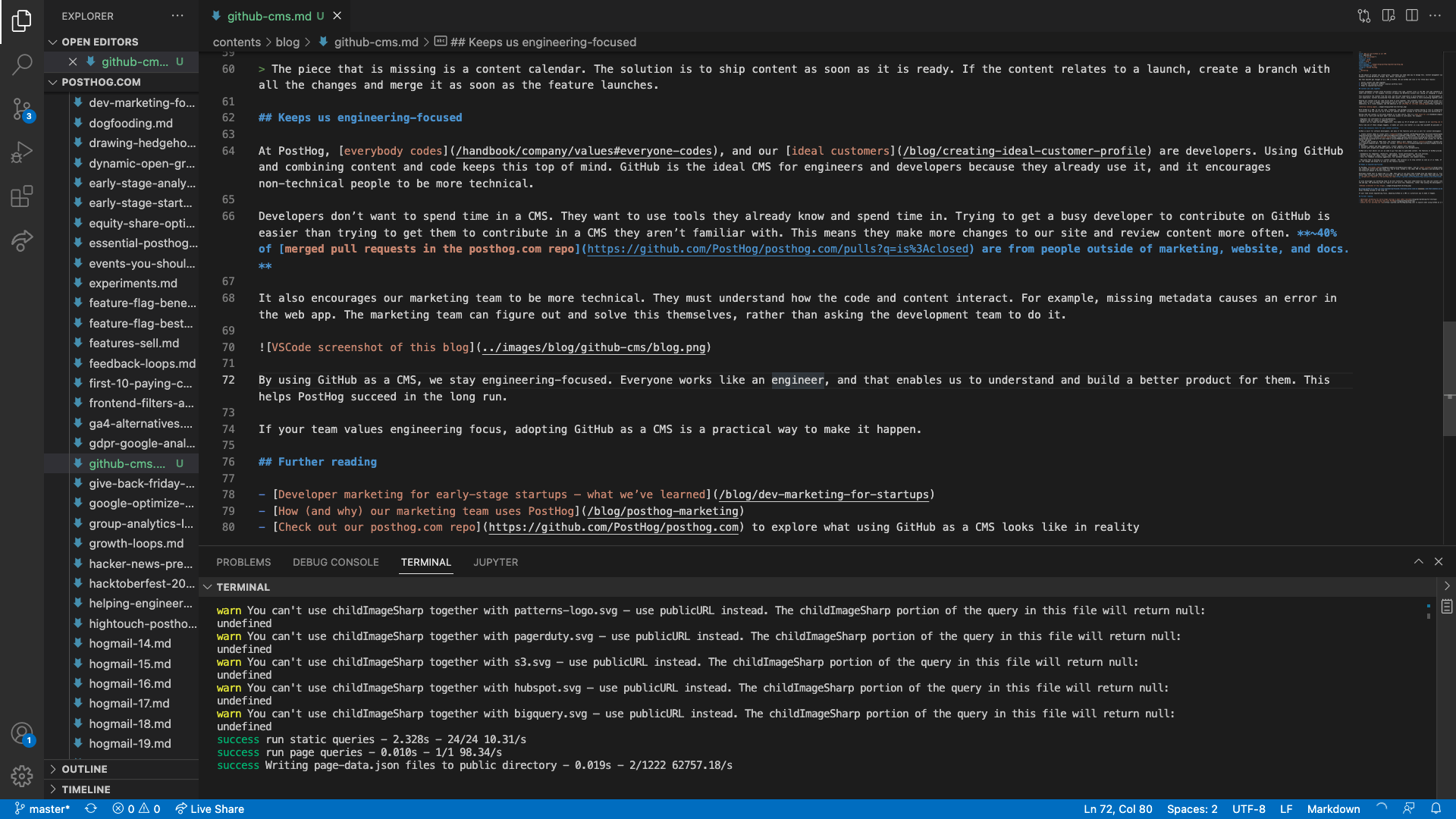Viewport: 1456px width, 819px height.
Task: Switch to the PROBLEMS tab
Action: pyautogui.click(x=243, y=562)
